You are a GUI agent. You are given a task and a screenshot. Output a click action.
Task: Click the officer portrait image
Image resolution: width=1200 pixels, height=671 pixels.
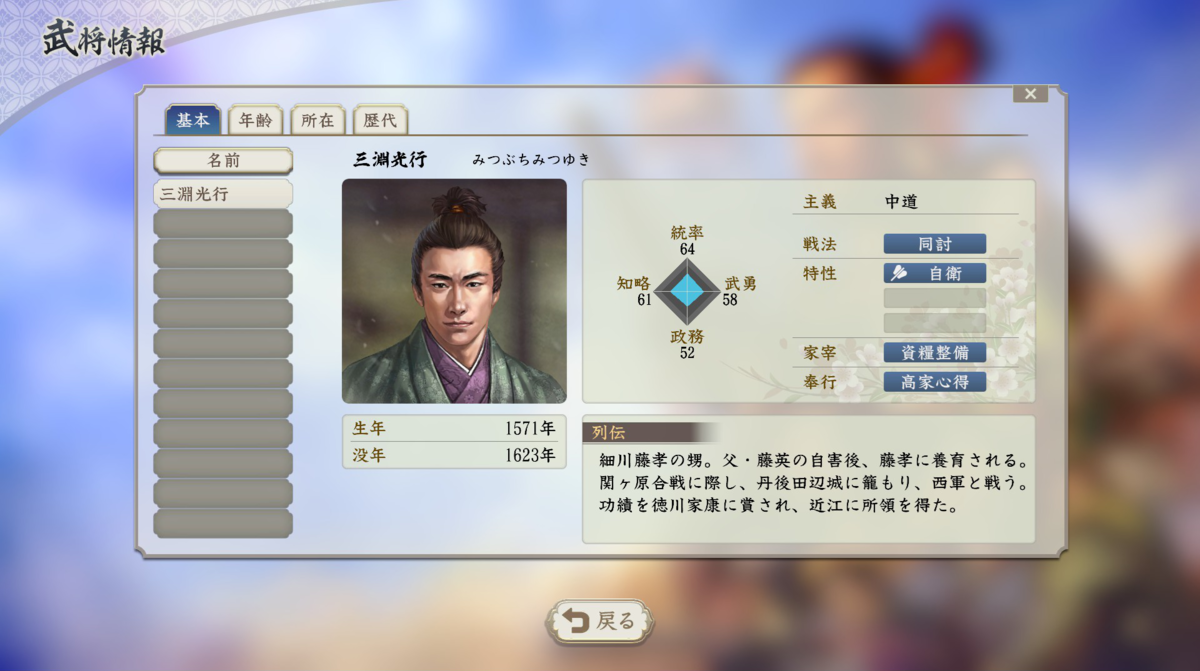(454, 291)
